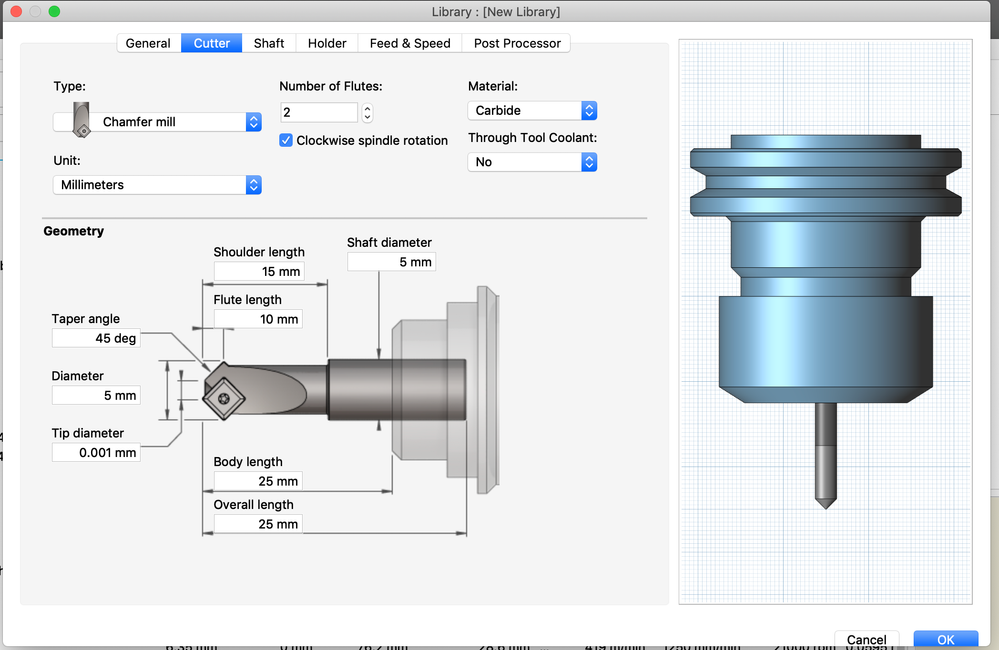This screenshot has height=650, width=999.
Task: Open the Unit dropdown set to Millimeters
Action: click(157, 185)
